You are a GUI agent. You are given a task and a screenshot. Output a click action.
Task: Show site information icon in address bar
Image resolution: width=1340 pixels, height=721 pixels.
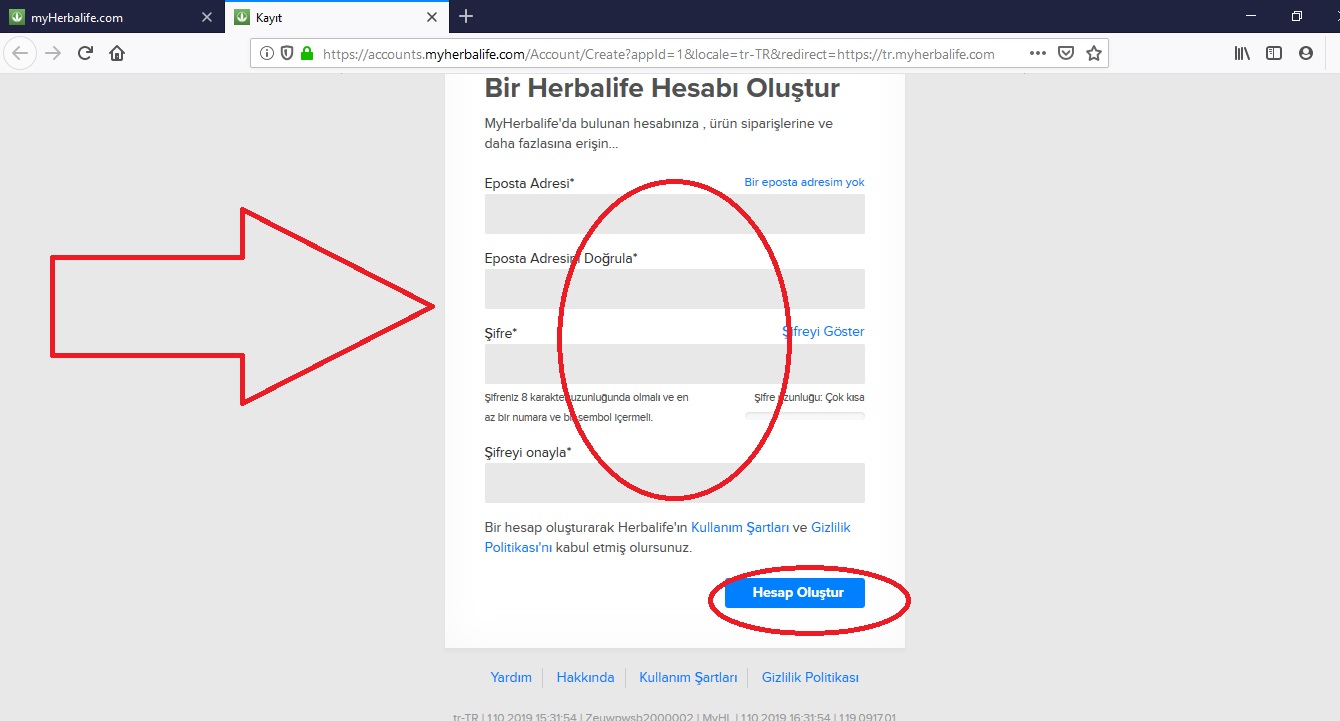pyautogui.click(x=267, y=54)
